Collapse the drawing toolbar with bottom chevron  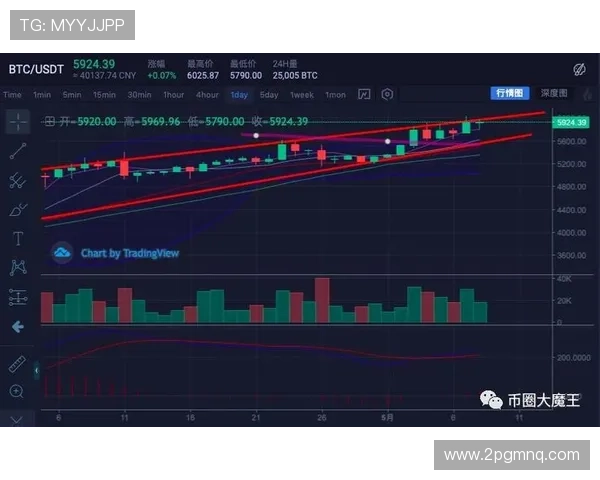point(16,421)
